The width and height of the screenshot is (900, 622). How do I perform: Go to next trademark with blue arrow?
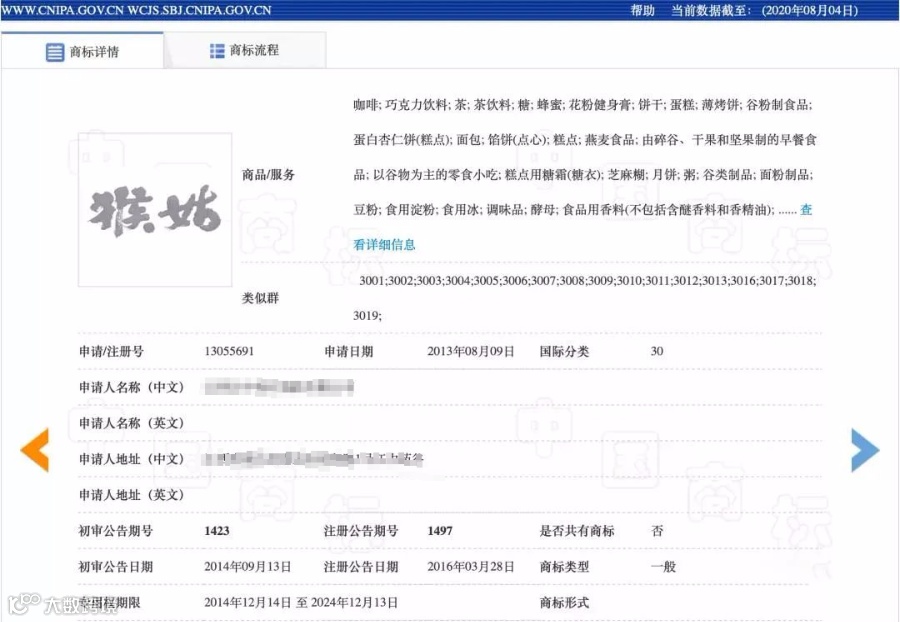[865, 450]
